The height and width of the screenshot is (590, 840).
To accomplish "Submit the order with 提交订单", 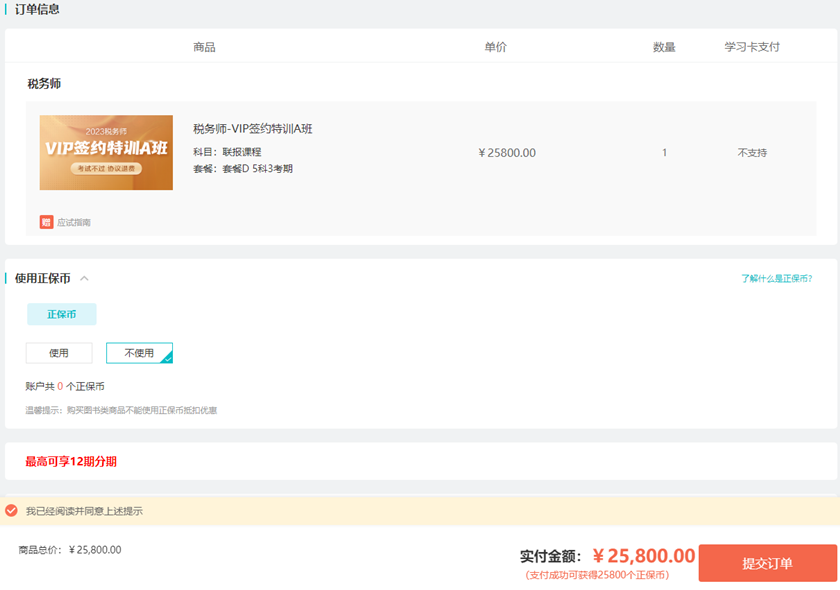I will 767,563.
